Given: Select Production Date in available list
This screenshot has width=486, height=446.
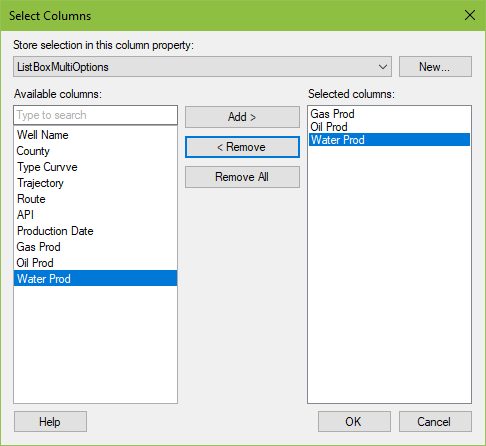Looking at the screenshot, I should [95, 231].
